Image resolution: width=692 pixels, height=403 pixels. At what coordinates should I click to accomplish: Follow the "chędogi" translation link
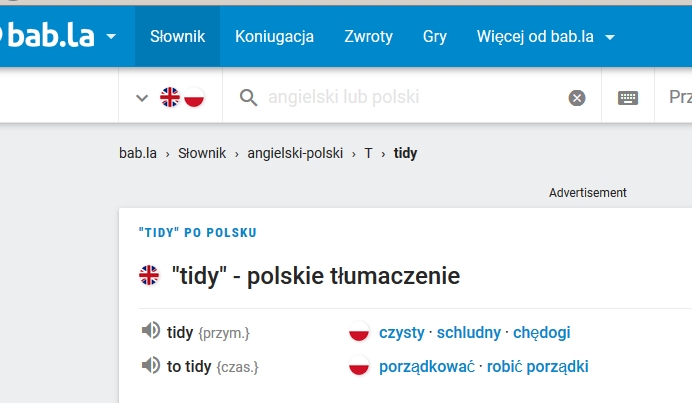tap(541, 333)
